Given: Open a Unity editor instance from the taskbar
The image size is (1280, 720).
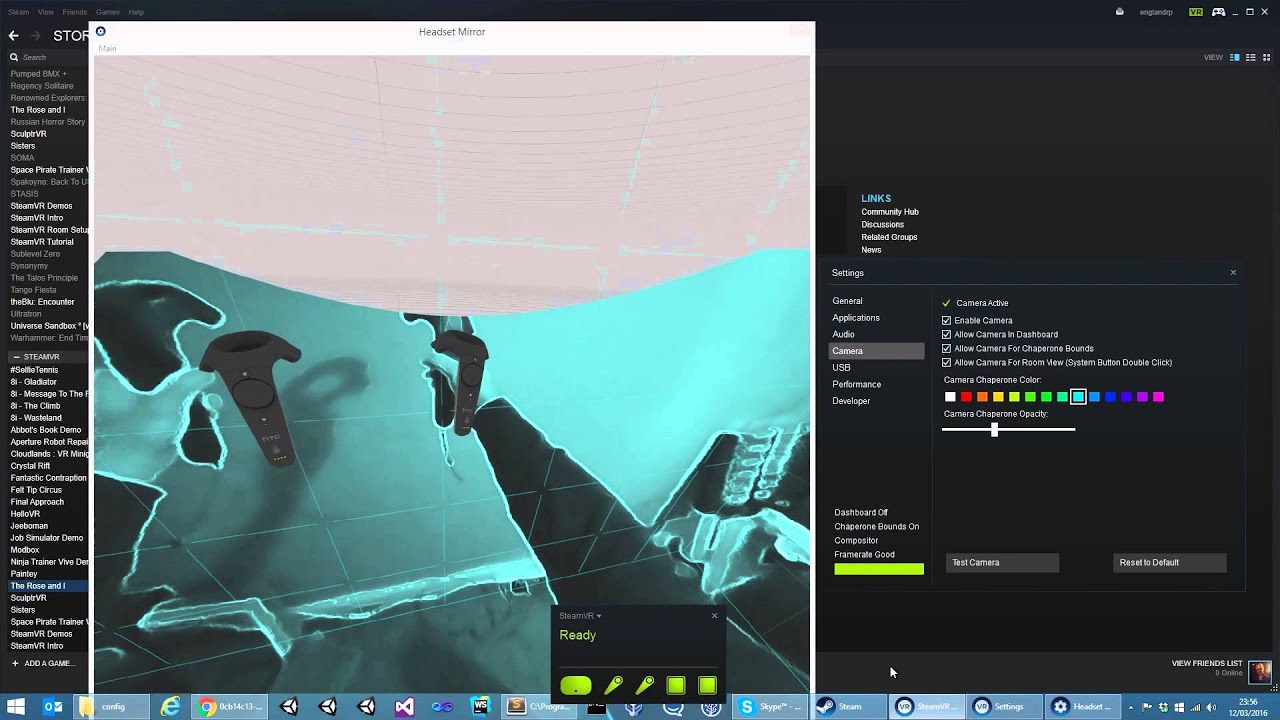Looking at the screenshot, I should [x=288, y=706].
